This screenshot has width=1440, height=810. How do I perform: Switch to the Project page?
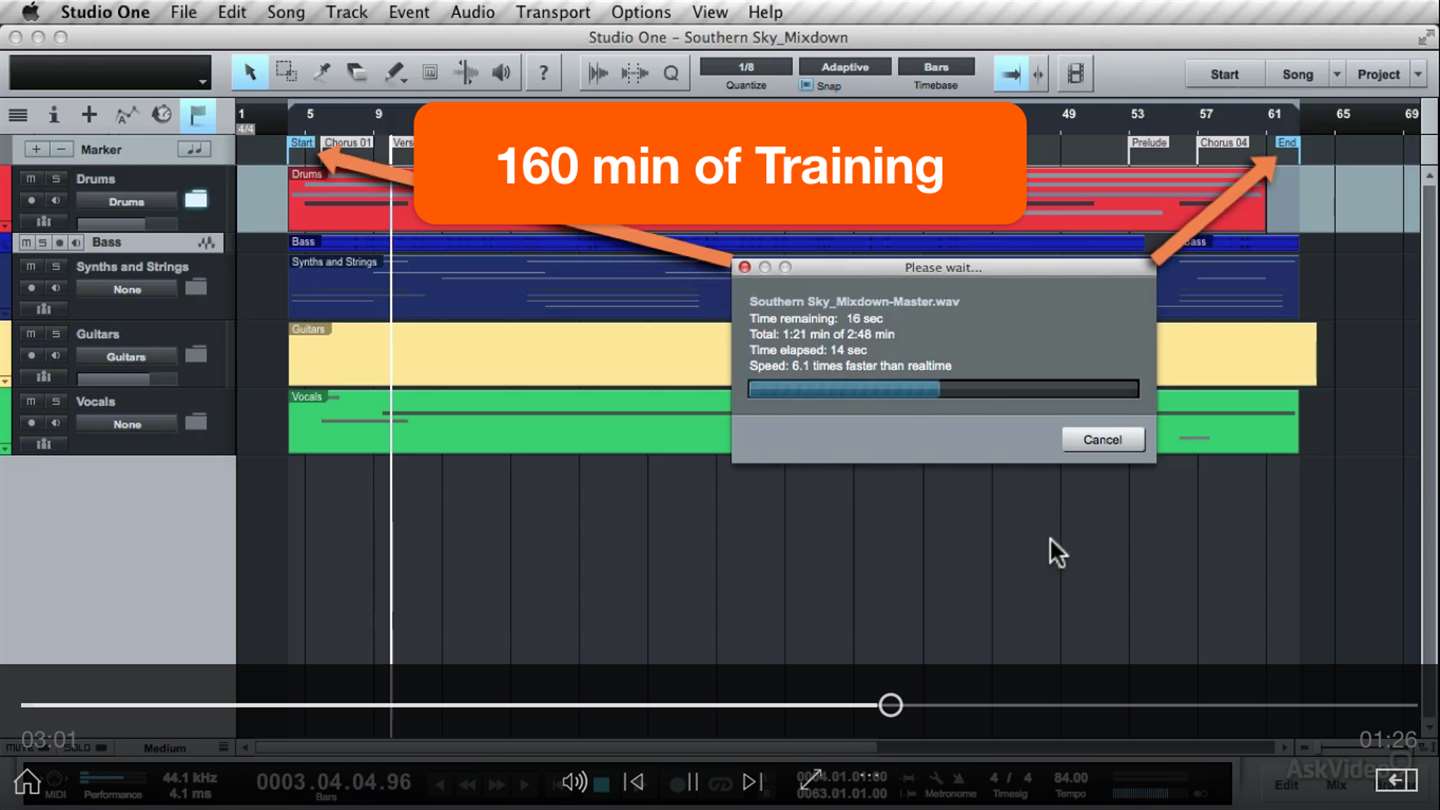click(x=1379, y=74)
